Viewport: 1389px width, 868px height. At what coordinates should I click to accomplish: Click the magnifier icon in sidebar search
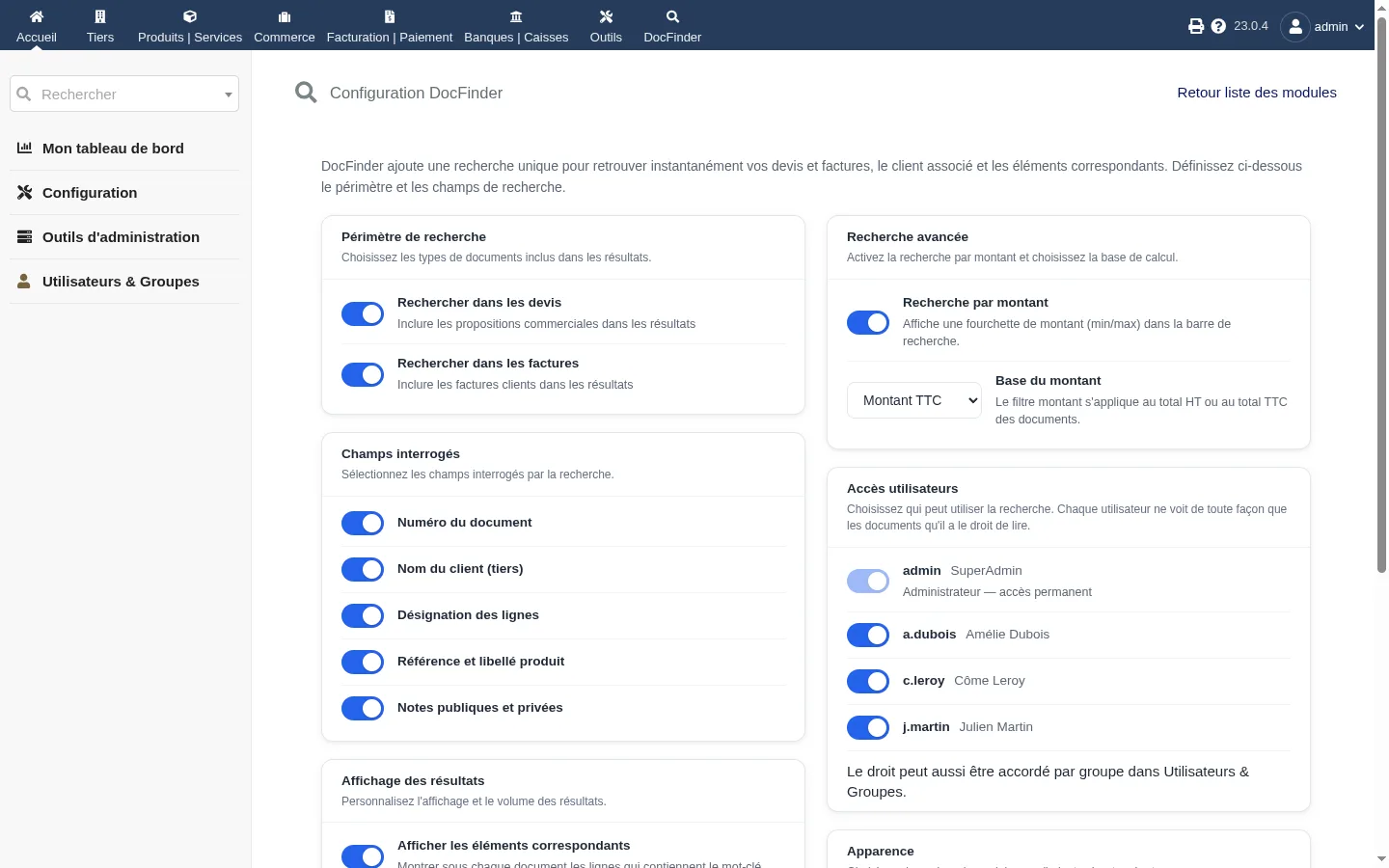click(x=24, y=94)
